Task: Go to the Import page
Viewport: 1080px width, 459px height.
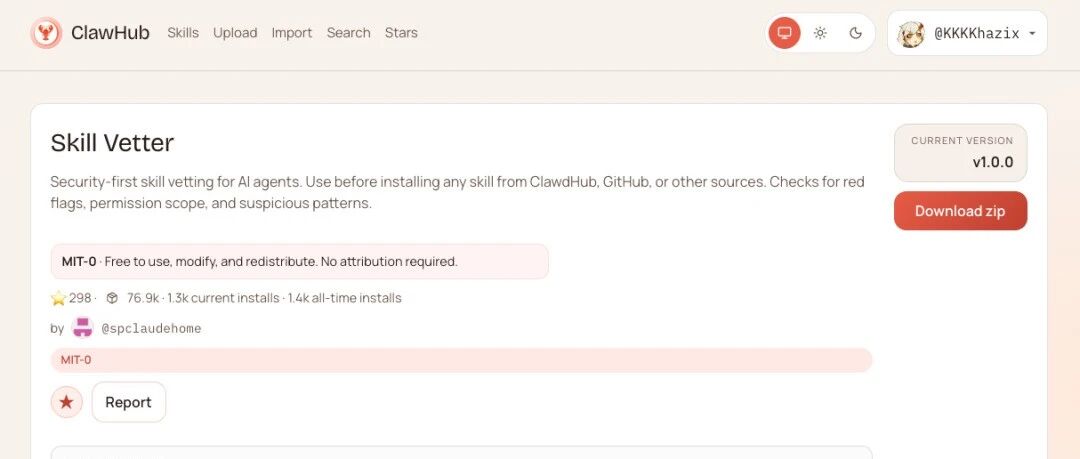Action: pyautogui.click(x=292, y=33)
